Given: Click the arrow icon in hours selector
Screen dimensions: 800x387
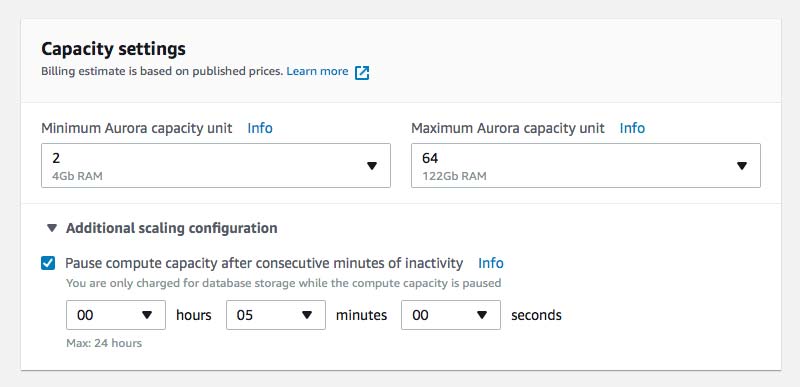Looking at the screenshot, I should (x=147, y=315).
